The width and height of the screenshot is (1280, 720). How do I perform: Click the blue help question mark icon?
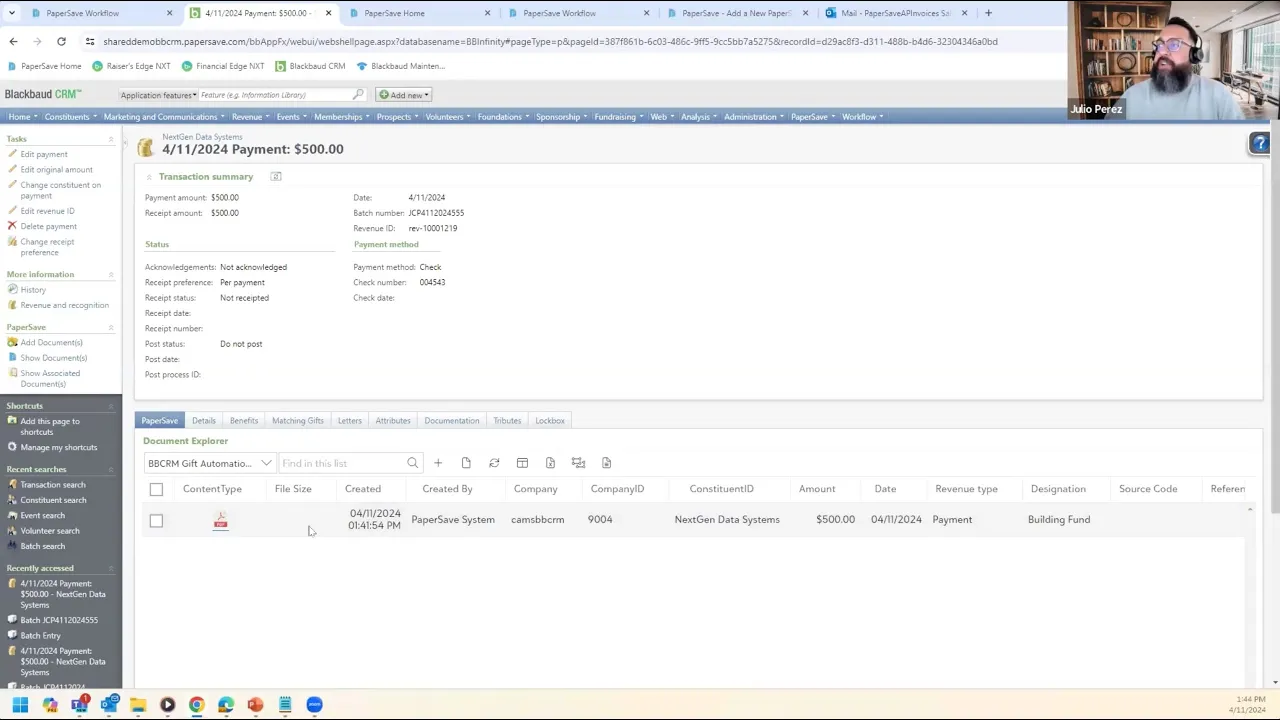point(1260,145)
